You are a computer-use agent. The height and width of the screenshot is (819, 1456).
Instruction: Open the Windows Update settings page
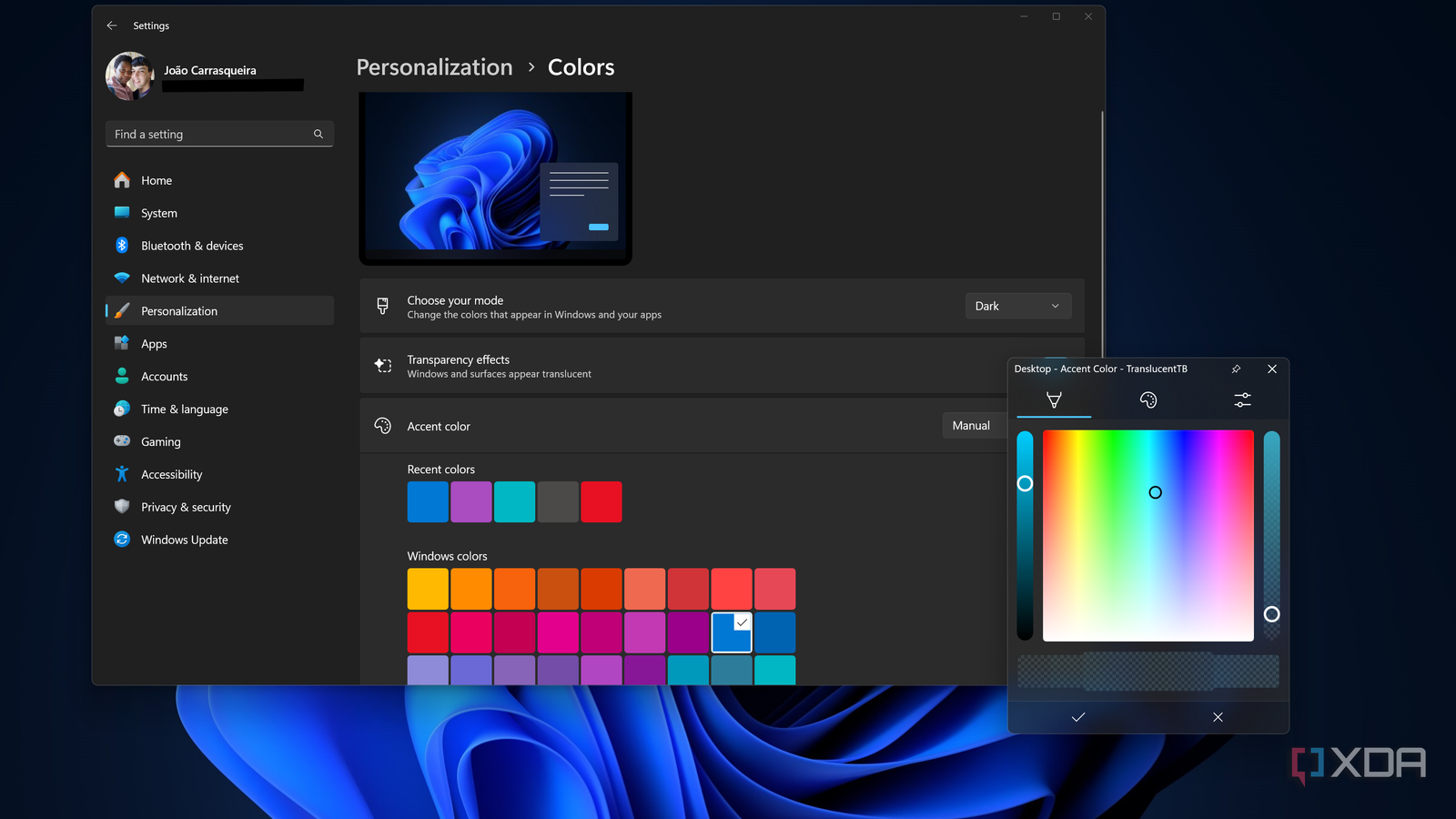click(x=184, y=540)
